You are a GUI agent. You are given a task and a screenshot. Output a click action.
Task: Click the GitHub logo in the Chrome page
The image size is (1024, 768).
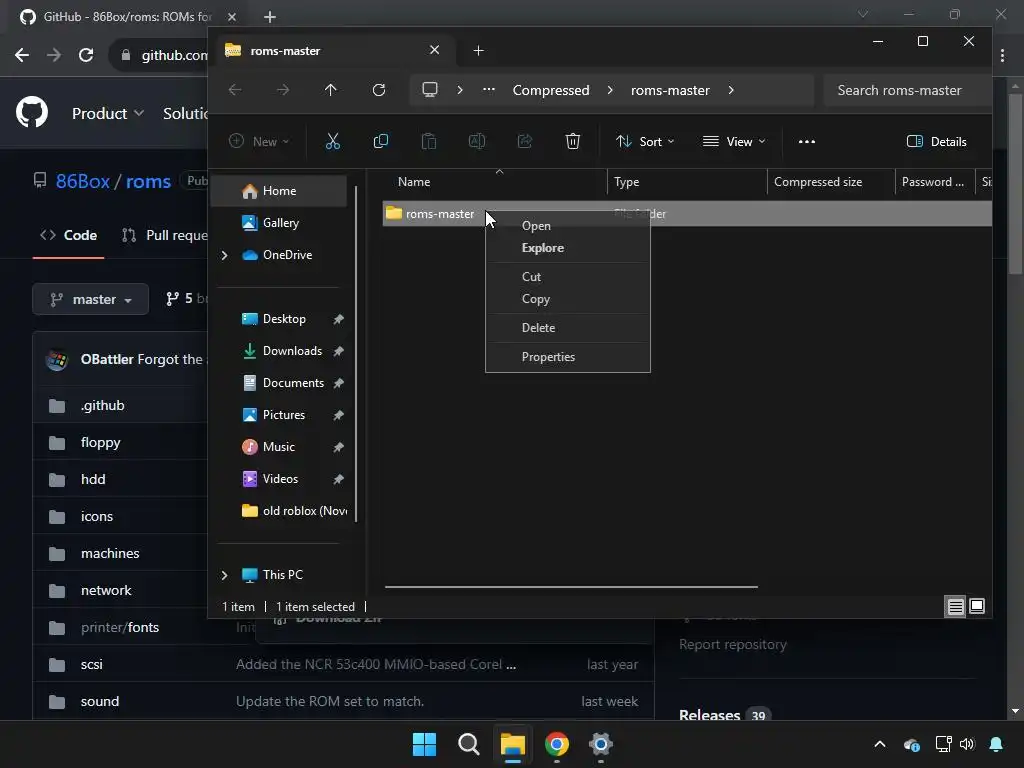click(x=32, y=112)
